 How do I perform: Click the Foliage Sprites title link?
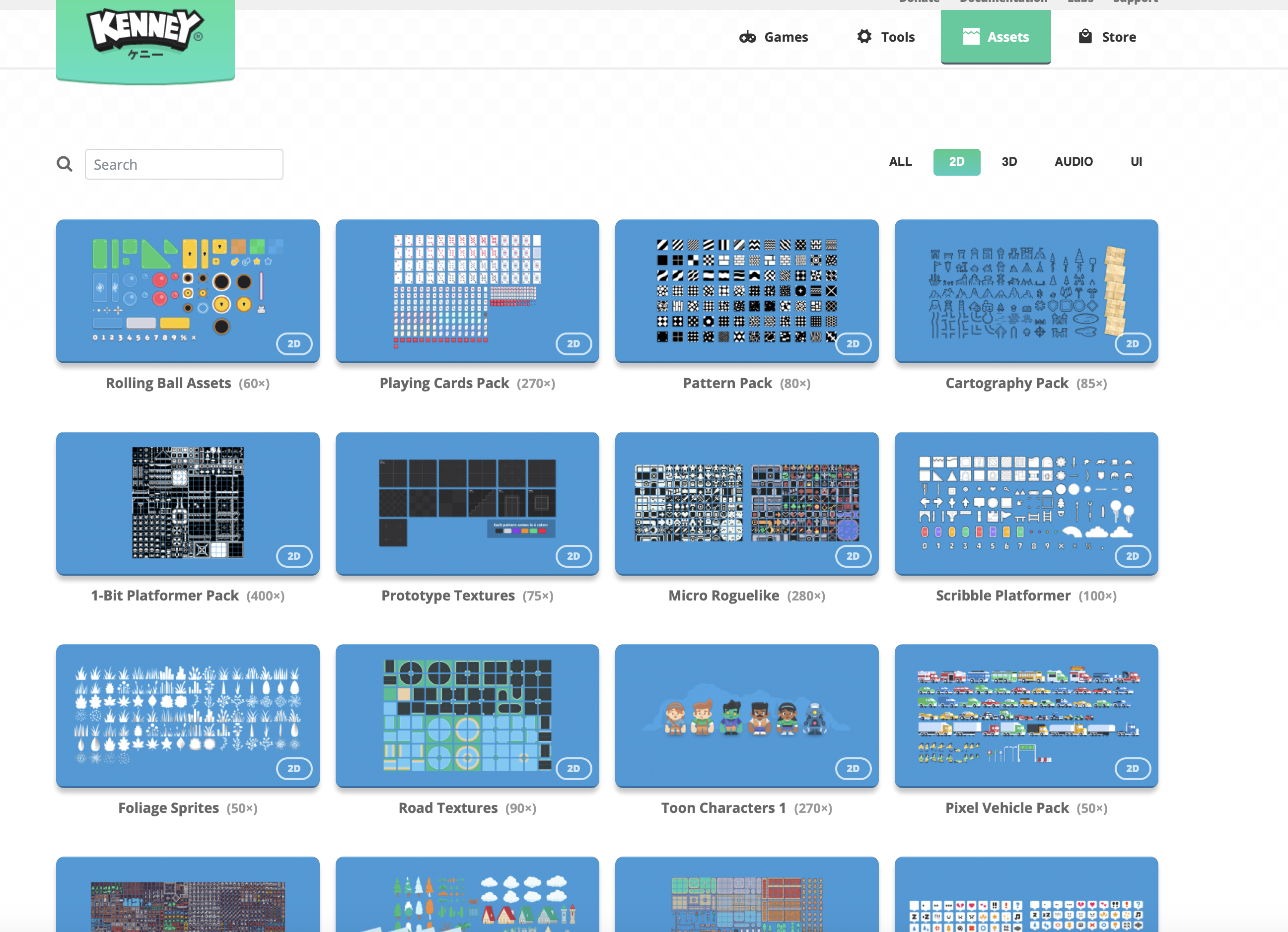coord(169,808)
